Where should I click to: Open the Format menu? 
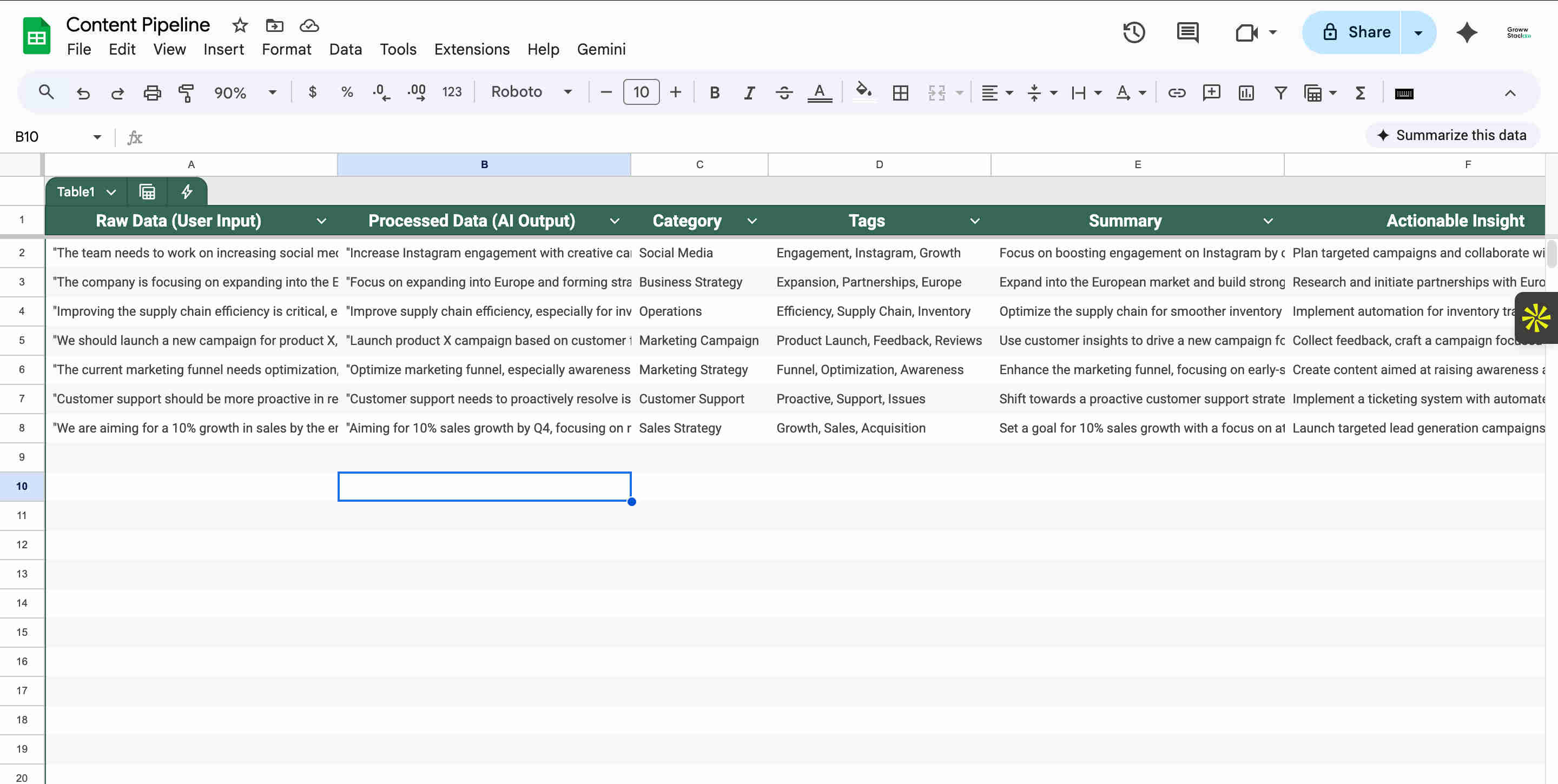286,49
